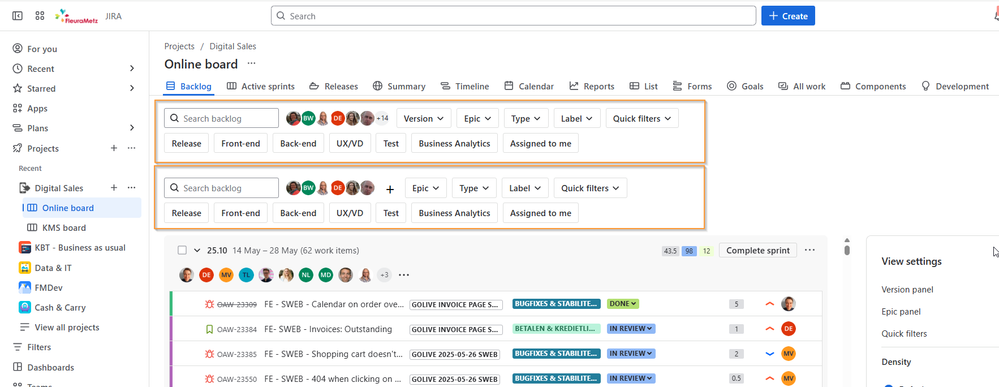Open the IN REVIEW status dropdown of OAW-23384

coord(631,329)
